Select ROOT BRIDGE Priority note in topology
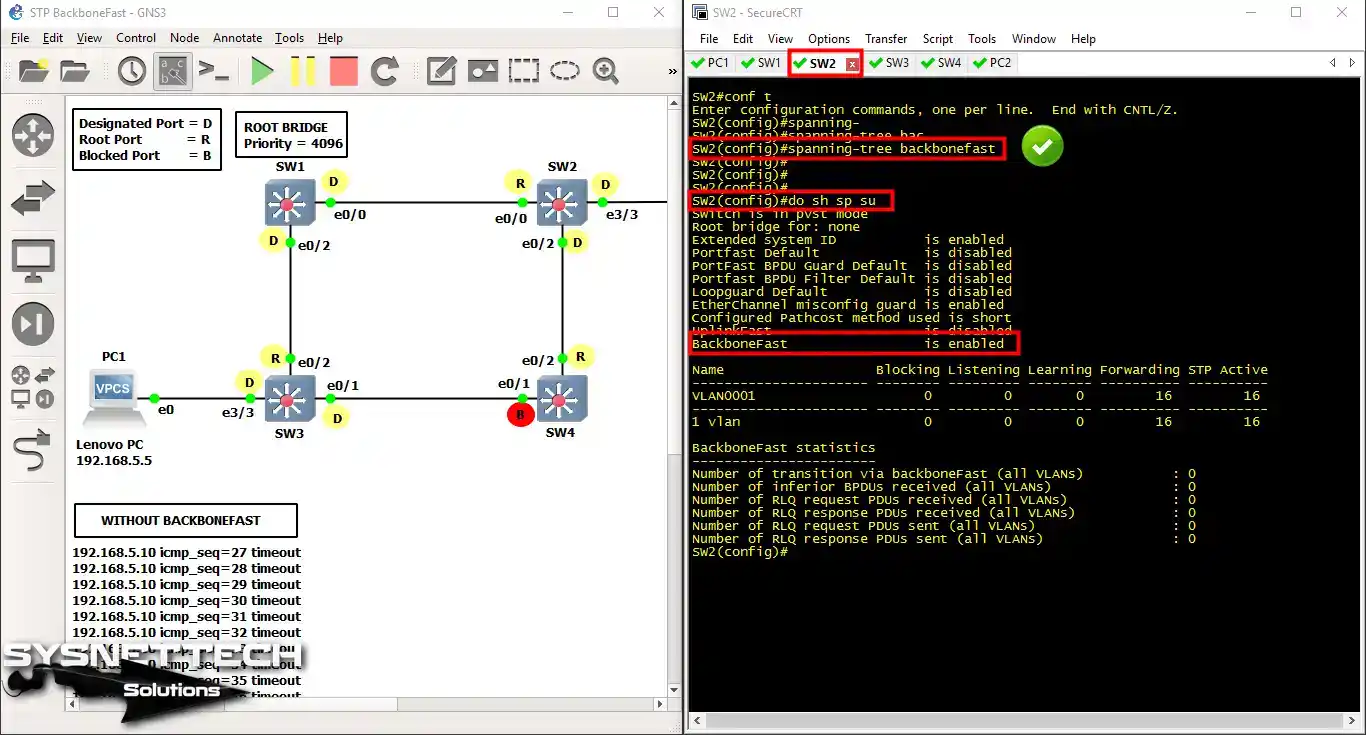 (293, 135)
